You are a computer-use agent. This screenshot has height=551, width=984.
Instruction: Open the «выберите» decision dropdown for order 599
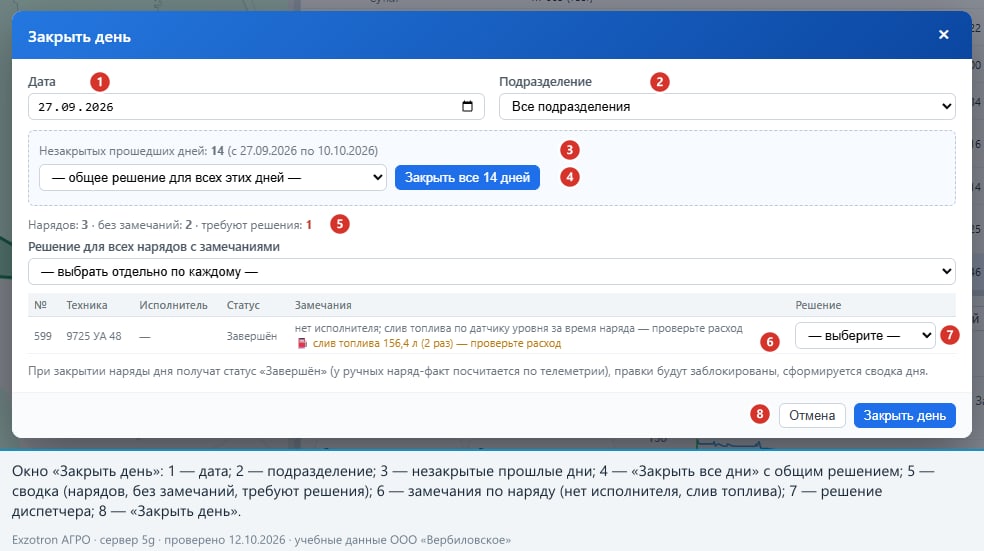865,336
